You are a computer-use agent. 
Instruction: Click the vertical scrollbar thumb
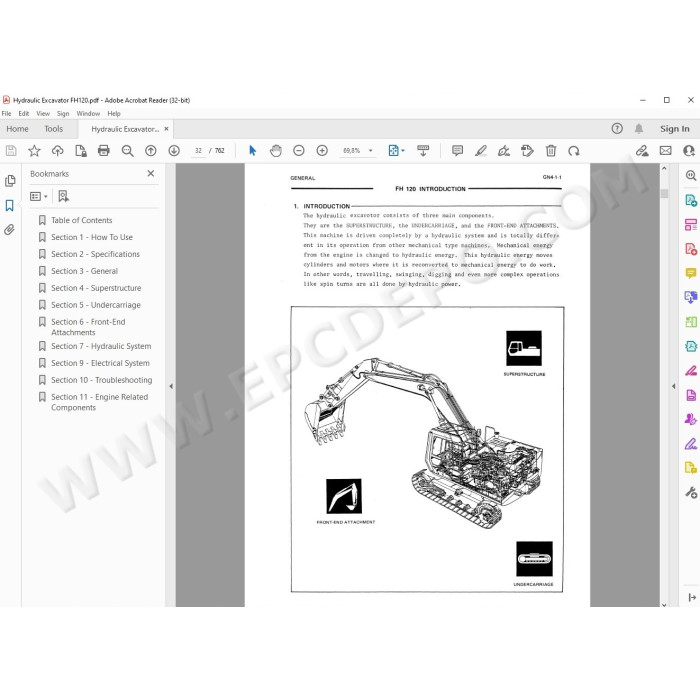(664, 193)
